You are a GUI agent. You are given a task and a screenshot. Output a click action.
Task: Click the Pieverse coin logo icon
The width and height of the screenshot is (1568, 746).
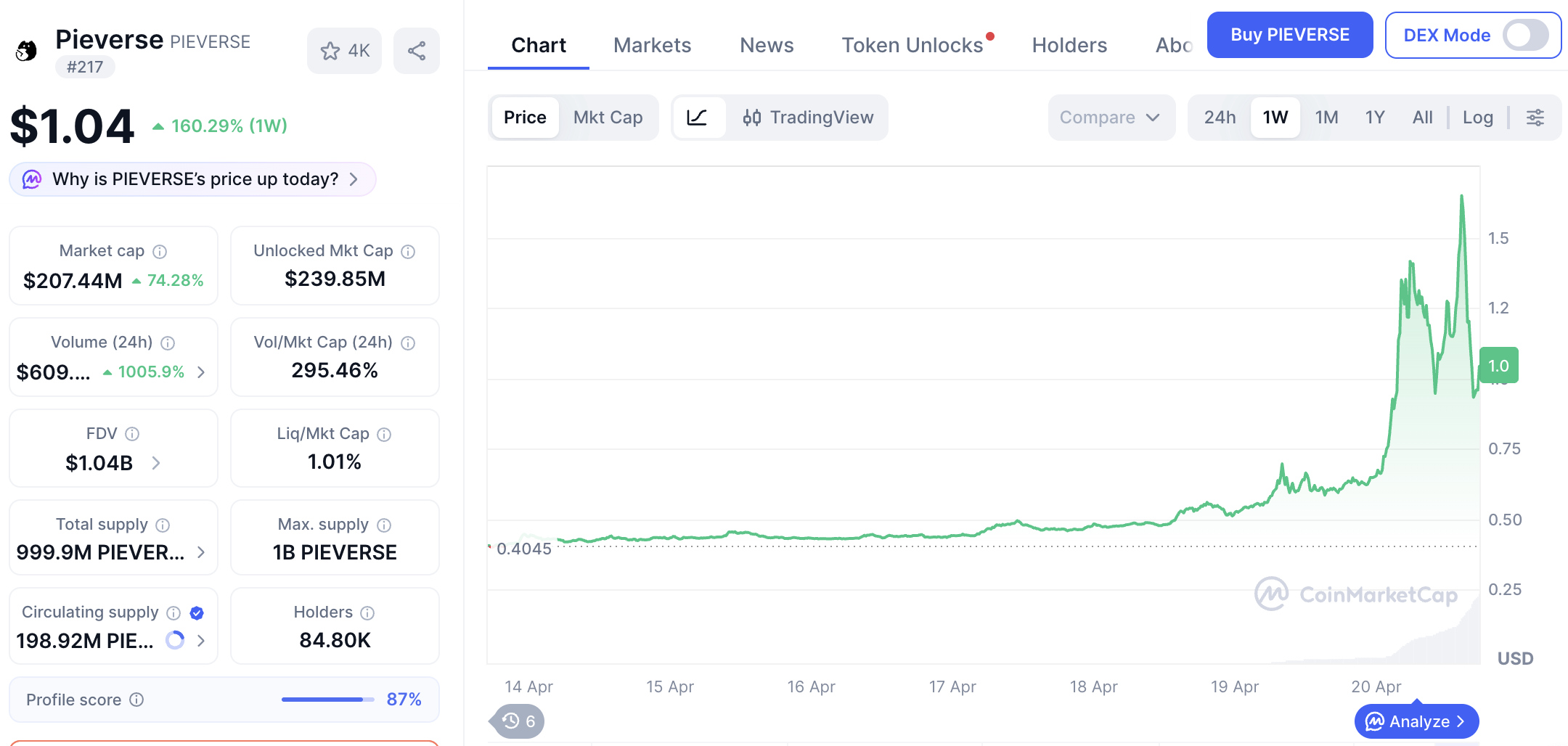[27, 50]
